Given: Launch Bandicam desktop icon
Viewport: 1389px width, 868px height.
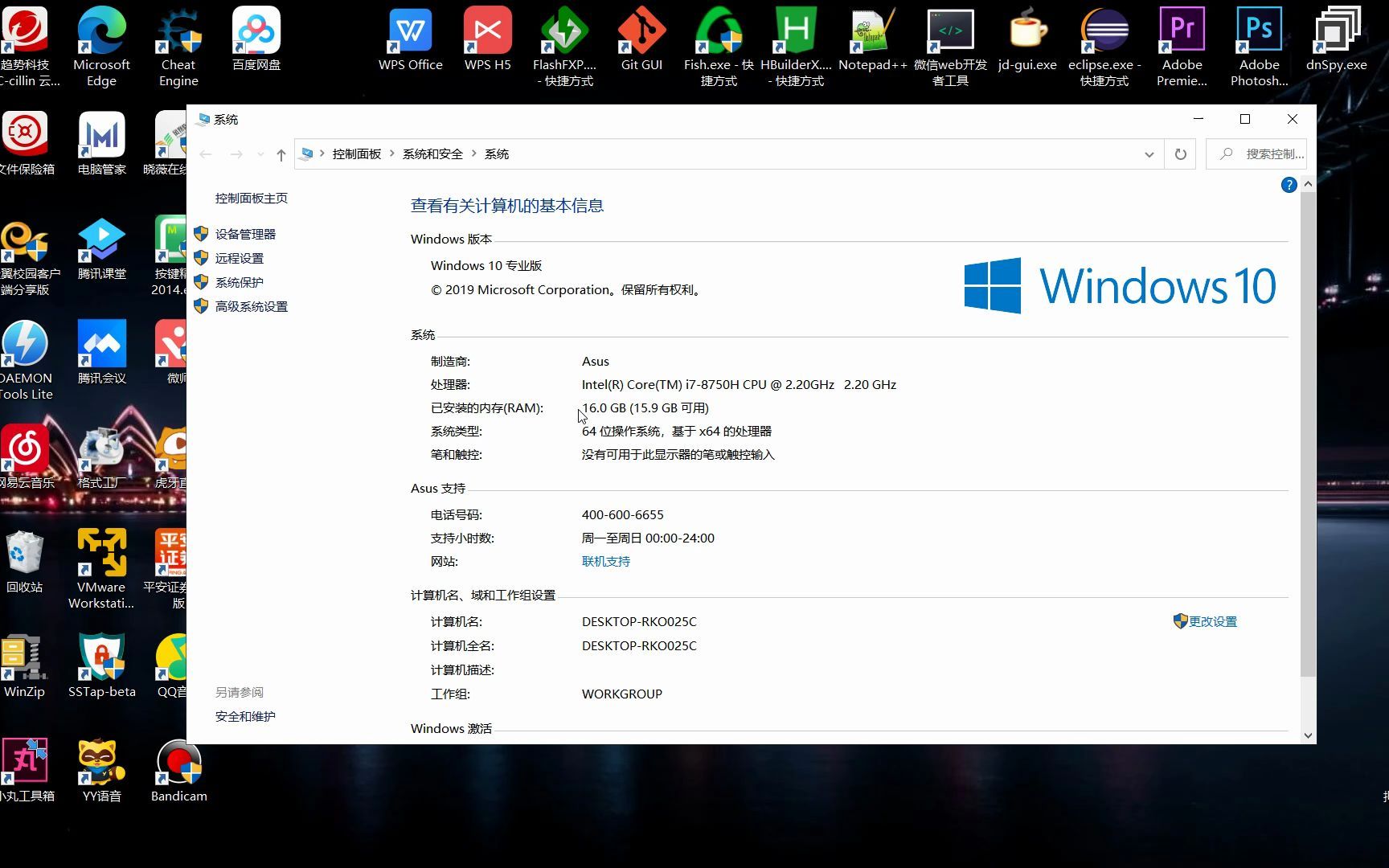Looking at the screenshot, I should point(178,770).
